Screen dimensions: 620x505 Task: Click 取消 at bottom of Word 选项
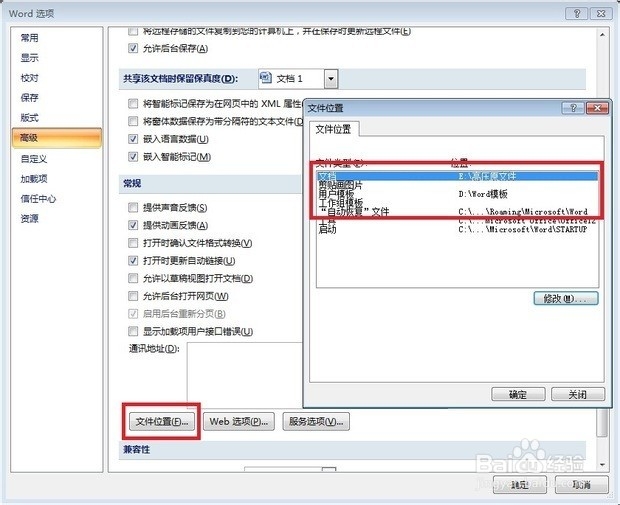click(x=582, y=485)
